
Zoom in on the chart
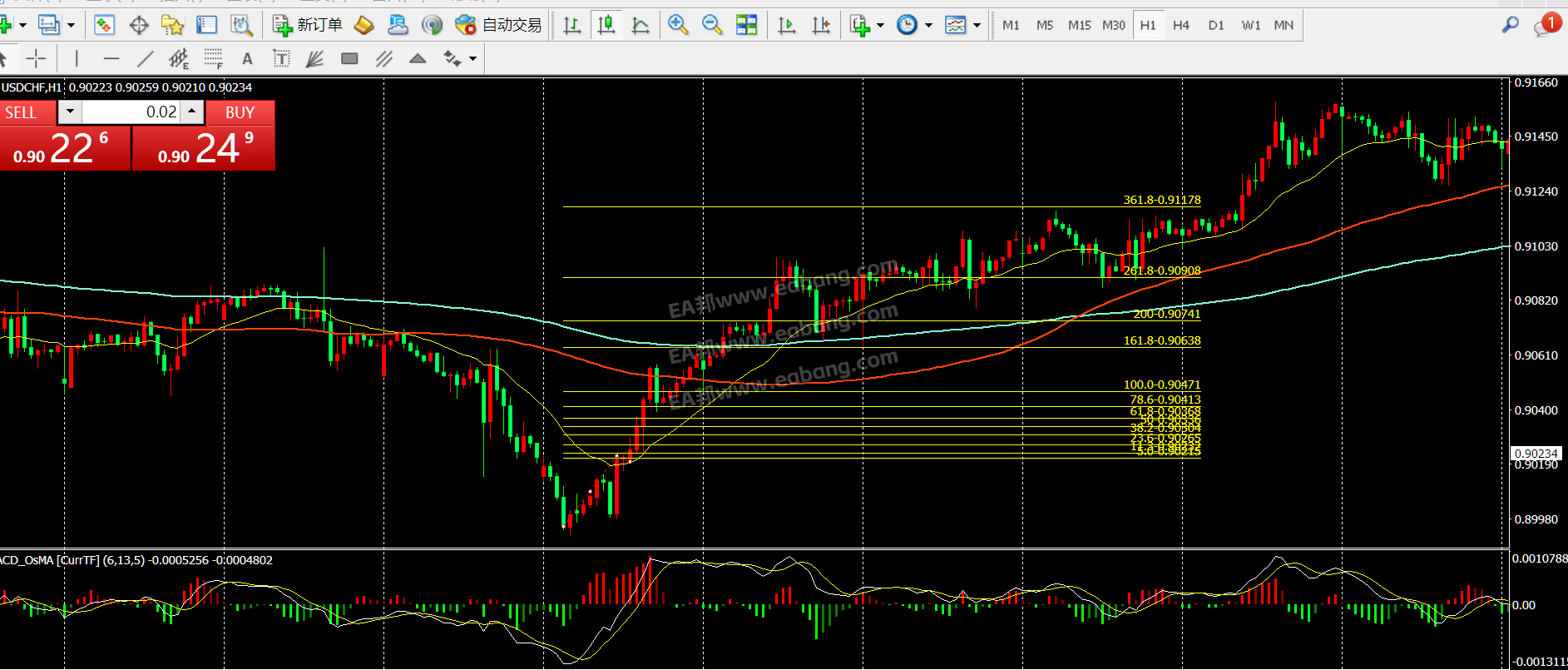pos(678,25)
